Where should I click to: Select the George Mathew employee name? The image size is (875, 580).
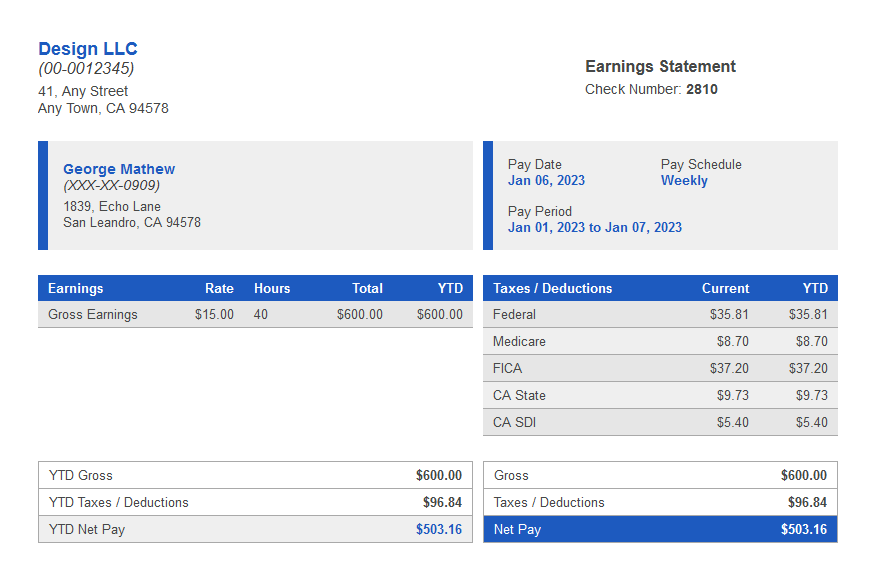pyautogui.click(x=118, y=168)
